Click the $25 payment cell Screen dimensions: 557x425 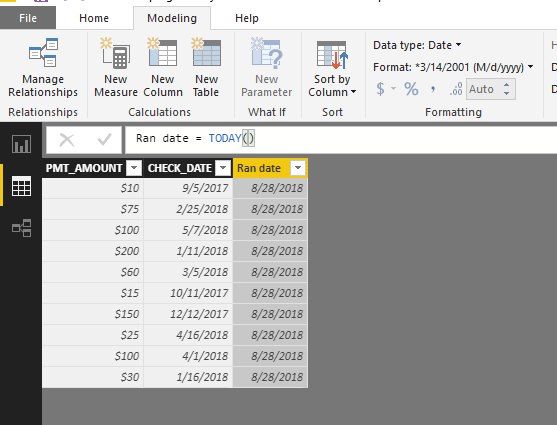click(x=93, y=335)
